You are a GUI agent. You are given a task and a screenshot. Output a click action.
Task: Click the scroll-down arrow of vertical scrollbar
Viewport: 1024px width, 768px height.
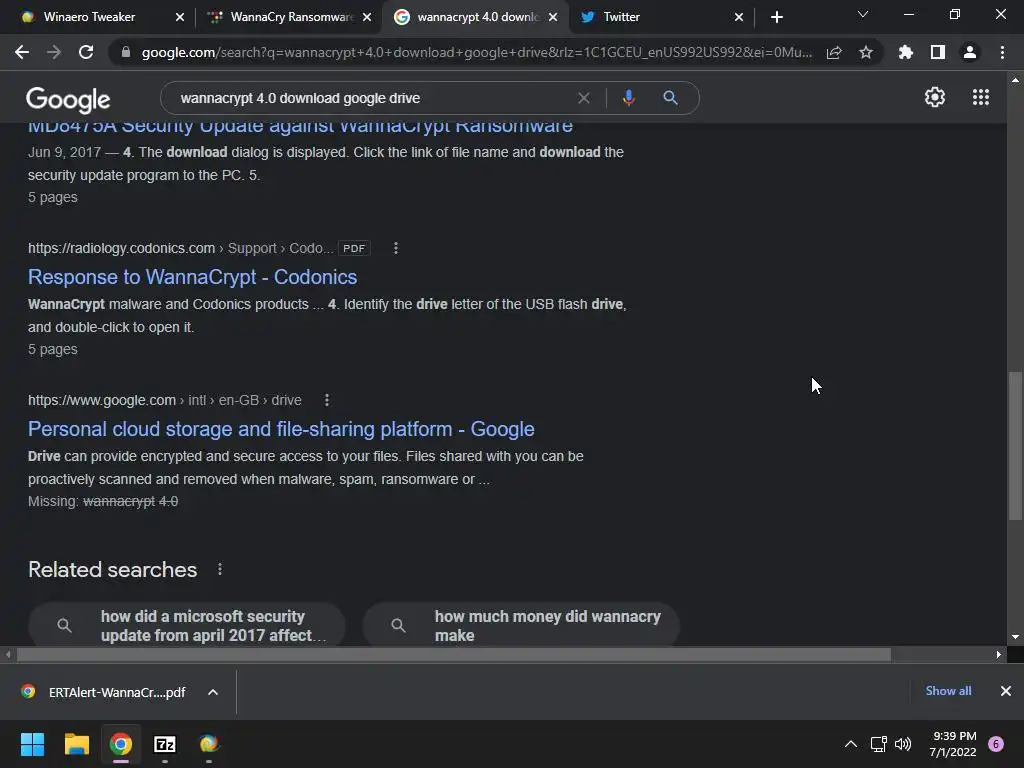pos(1015,637)
